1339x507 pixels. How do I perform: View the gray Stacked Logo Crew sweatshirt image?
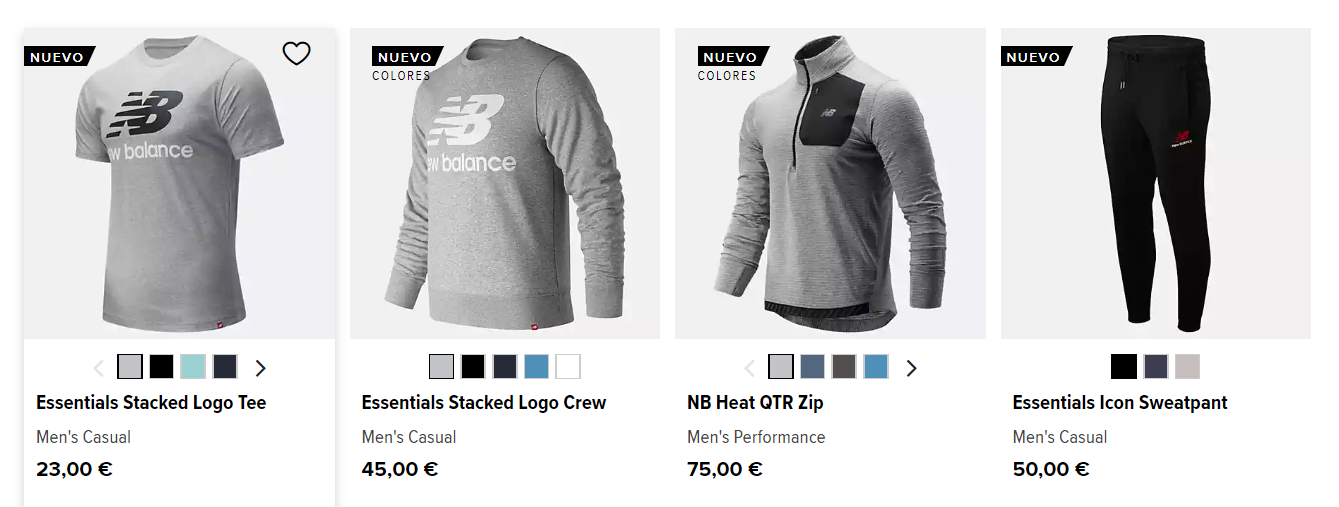(x=505, y=183)
